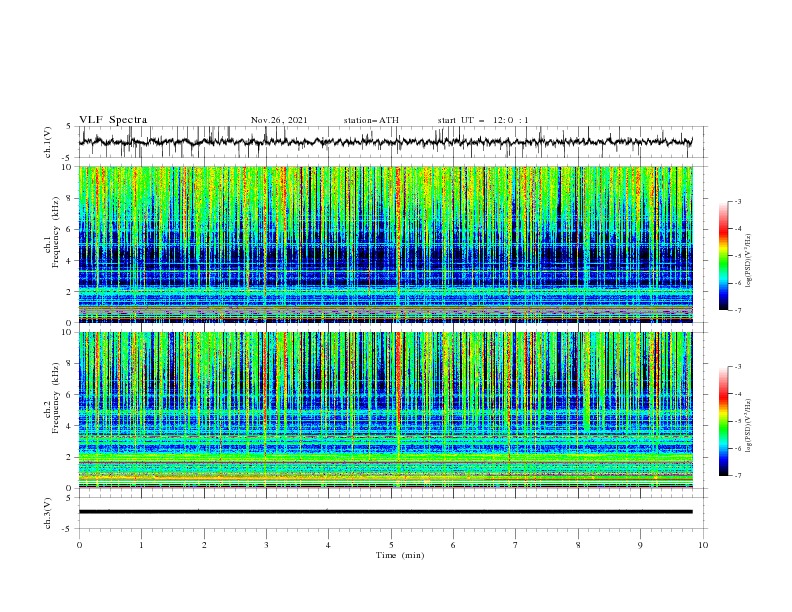The width and height of the screenshot is (792, 612).
Task: Click the ch.1 spectrogram color bar
Action: (x=724, y=256)
